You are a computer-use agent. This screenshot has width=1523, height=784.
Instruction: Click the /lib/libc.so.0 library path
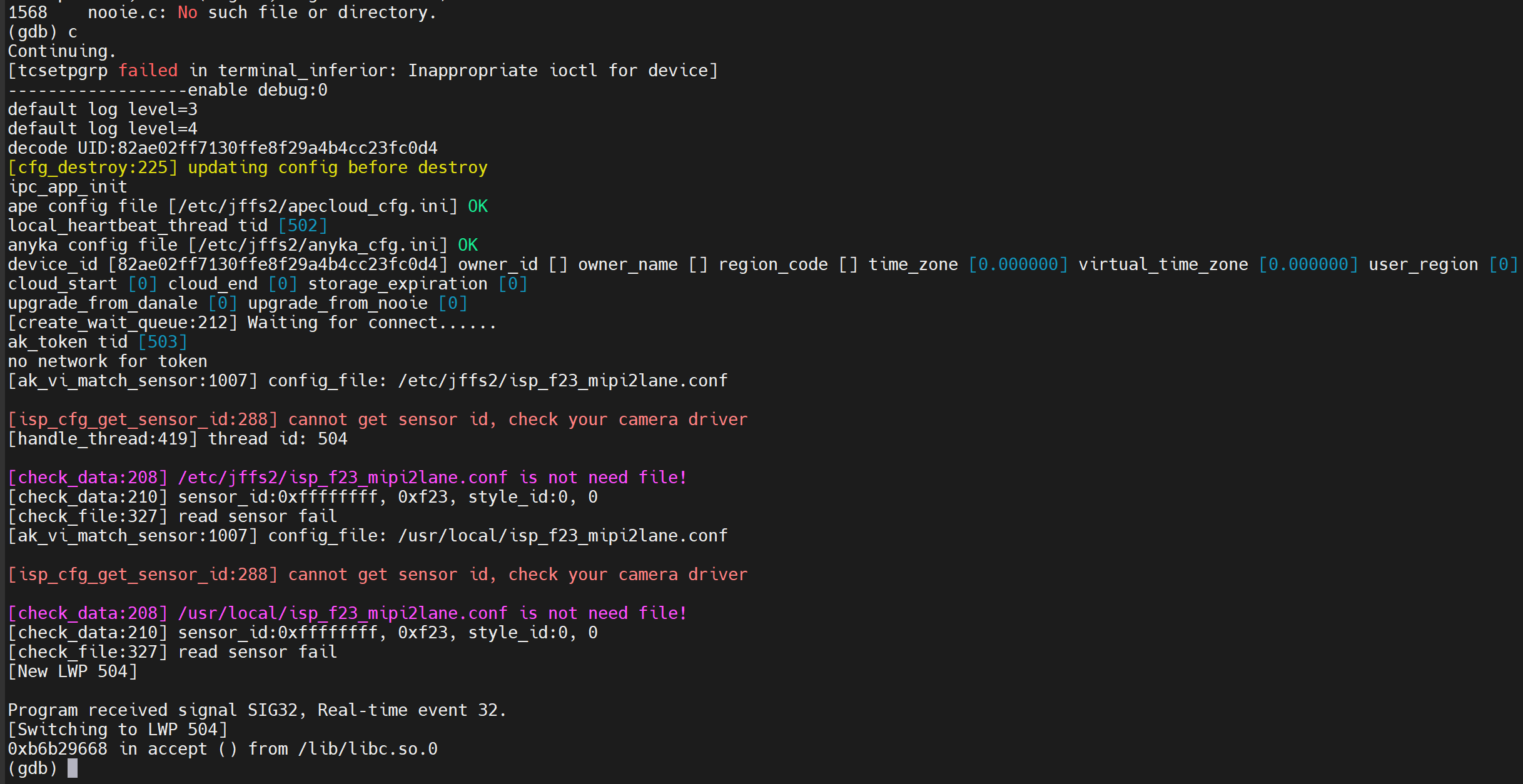coord(368,749)
